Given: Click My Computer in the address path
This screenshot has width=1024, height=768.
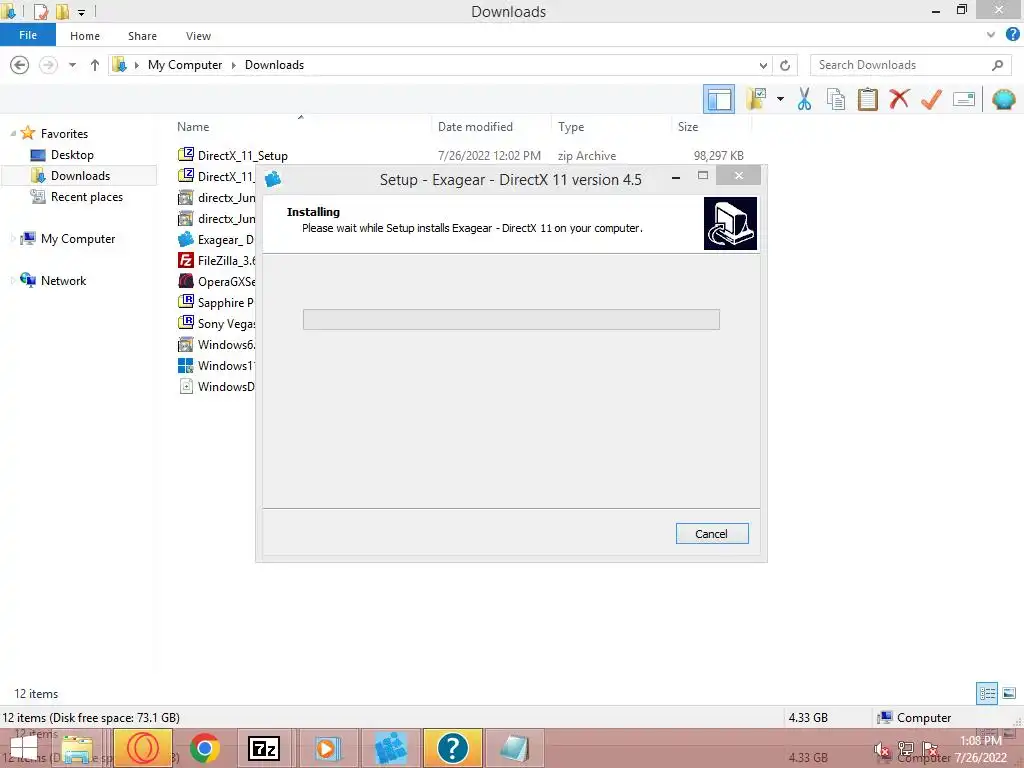Looking at the screenshot, I should click(x=185, y=65).
